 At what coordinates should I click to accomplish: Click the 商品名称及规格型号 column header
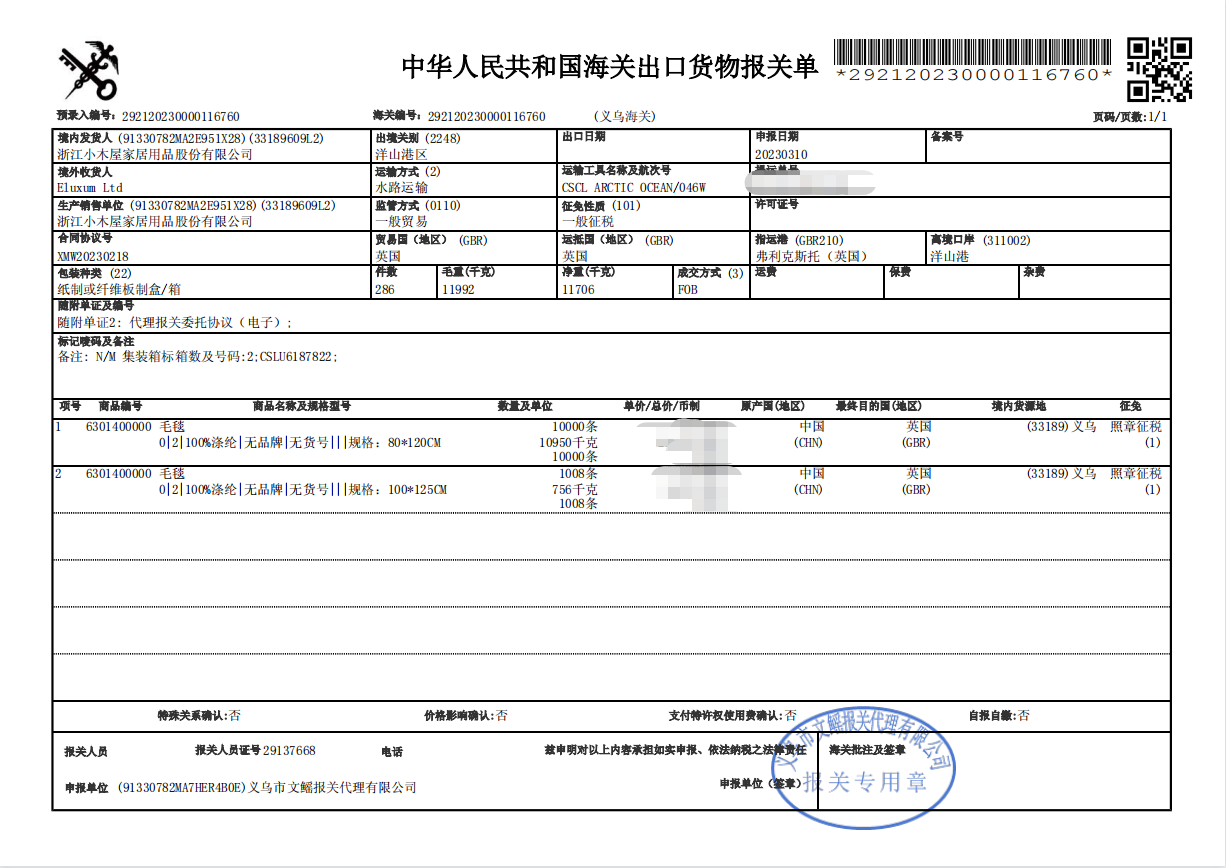(301, 407)
